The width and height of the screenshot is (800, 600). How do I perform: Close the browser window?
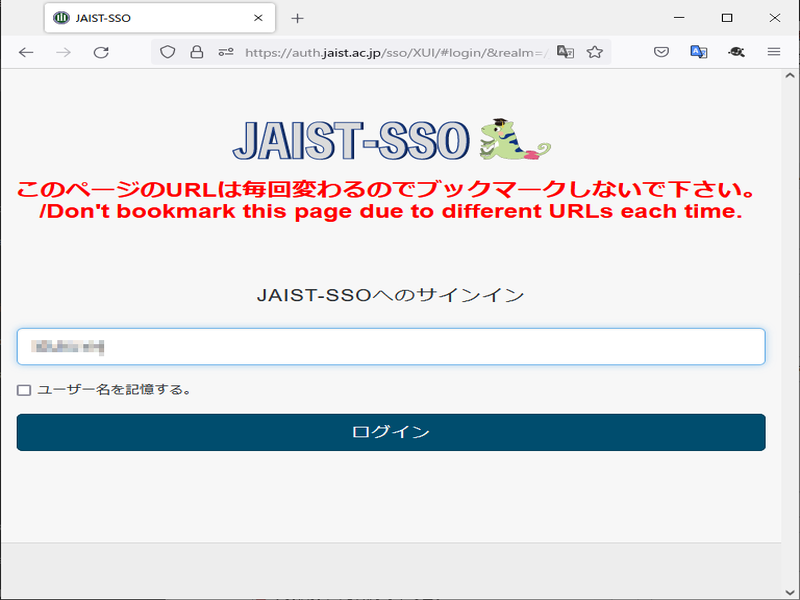click(774, 18)
